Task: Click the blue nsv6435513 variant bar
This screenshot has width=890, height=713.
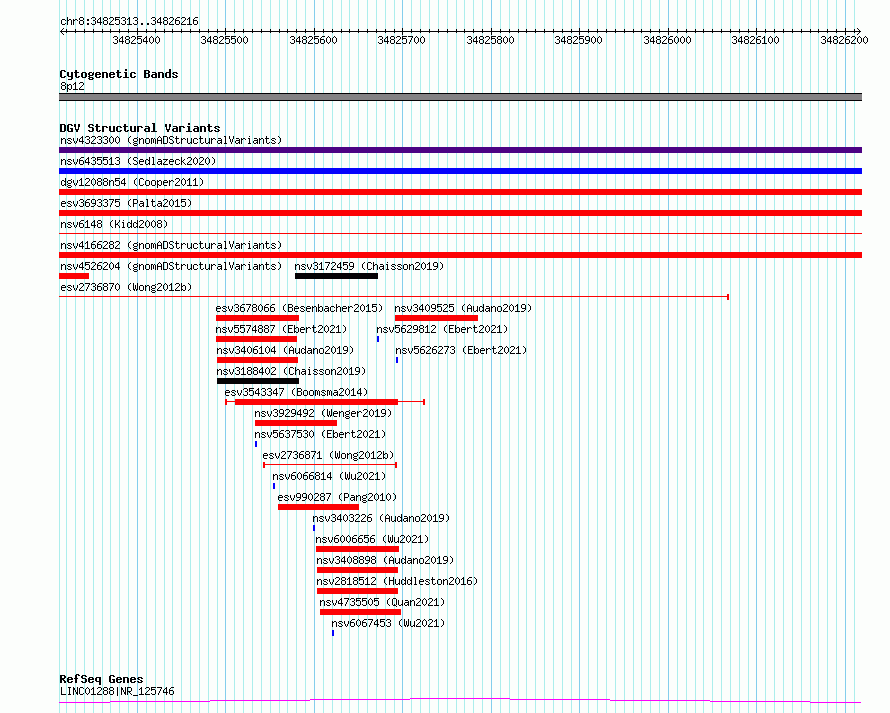Action: pyautogui.click(x=460, y=171)
